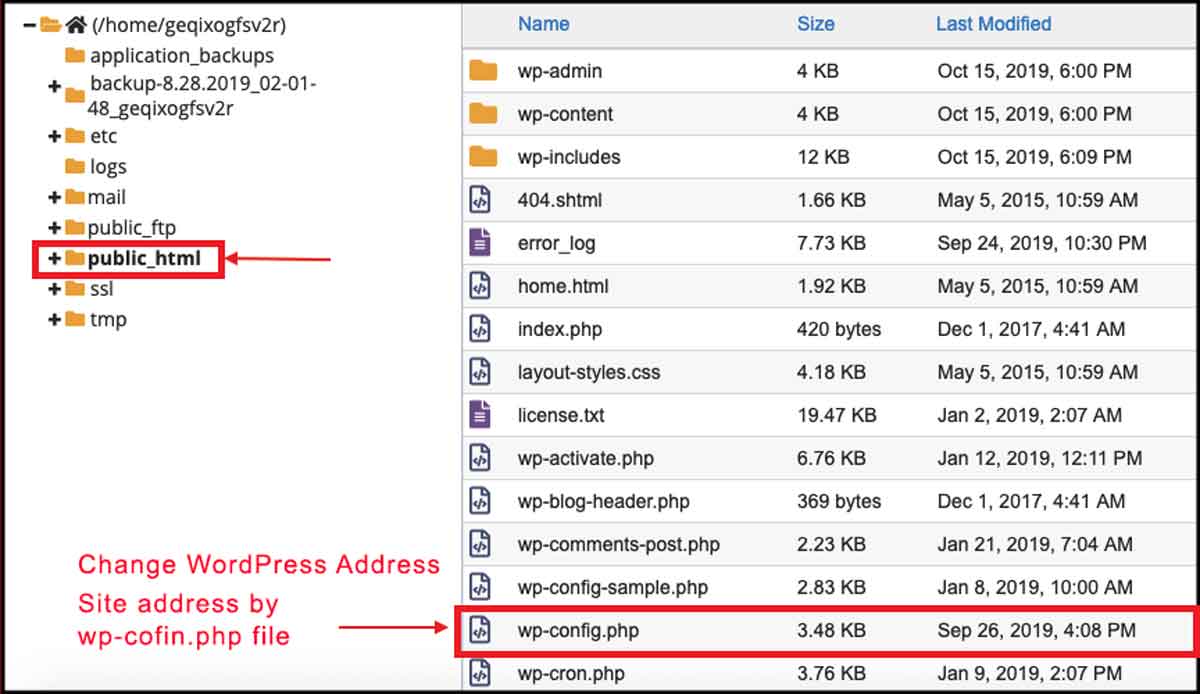The height and width of the screenshot is (694, 1200).
Task: Select the wp-config-sample.php file name
Action: pos(615,587)
